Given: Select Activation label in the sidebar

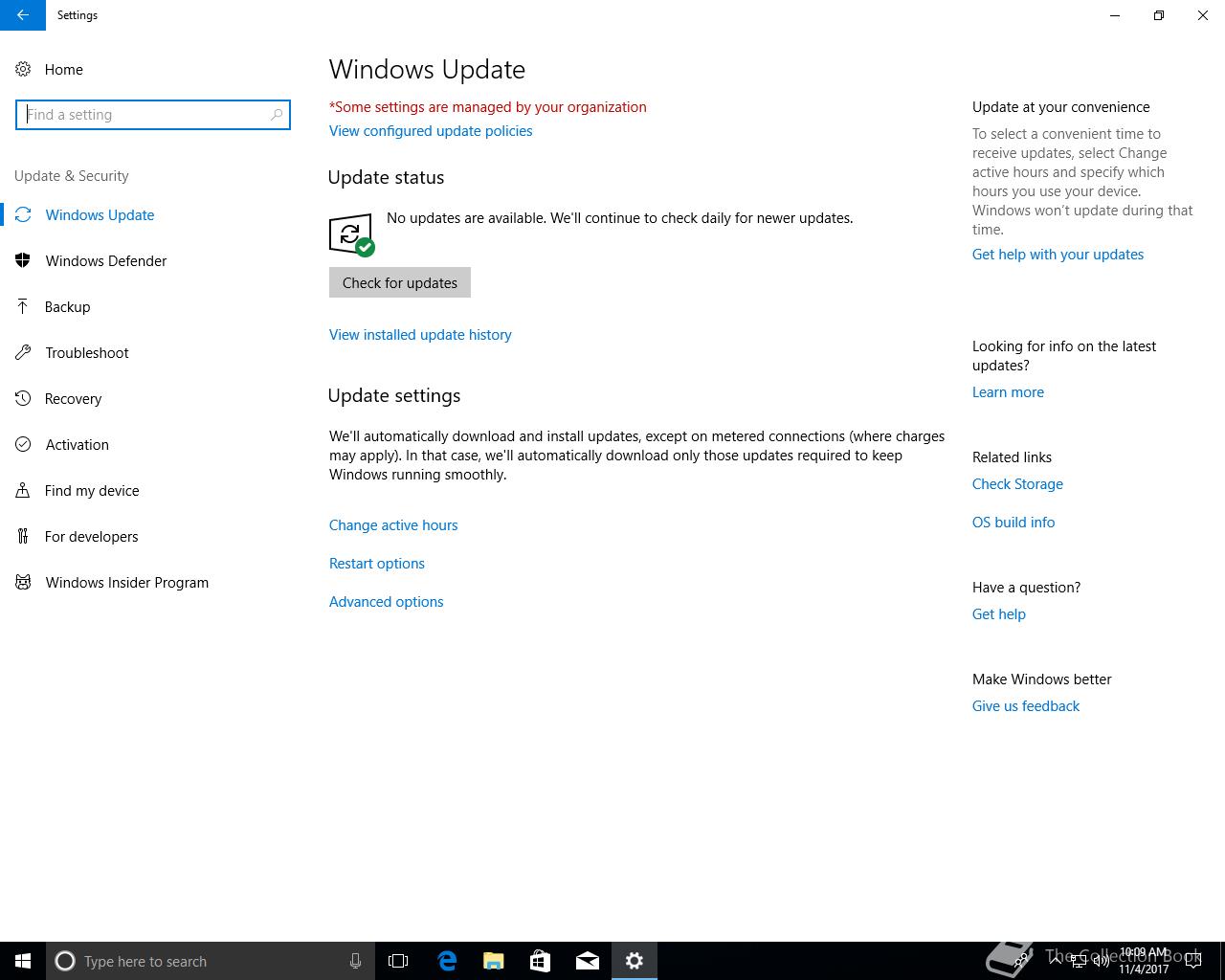Looking at the screenshot, I should coord(78,445).
